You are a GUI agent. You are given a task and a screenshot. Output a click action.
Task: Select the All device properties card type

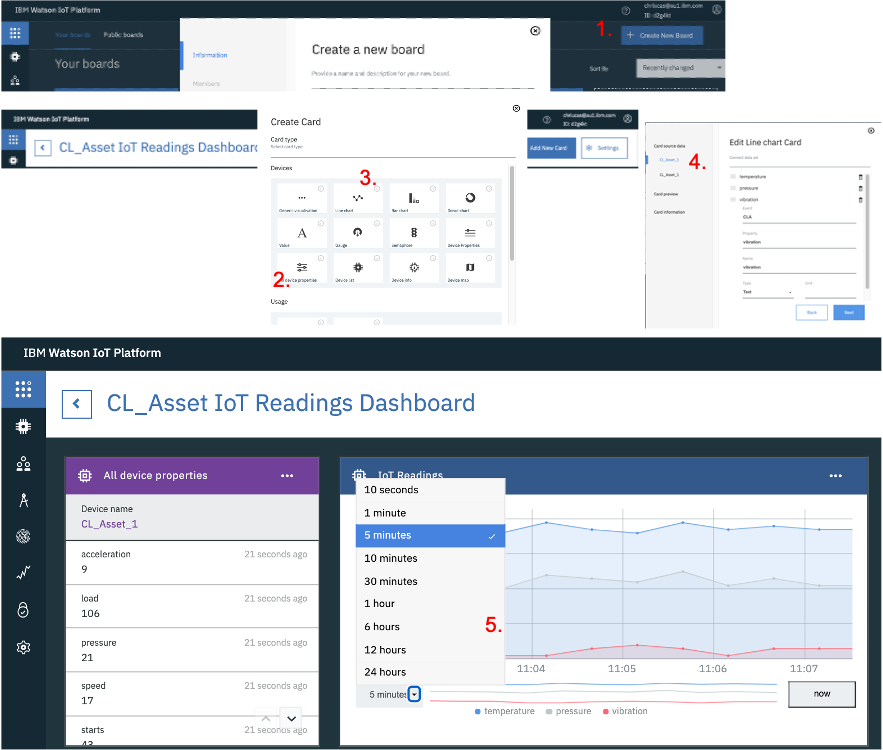click(302, 267)
